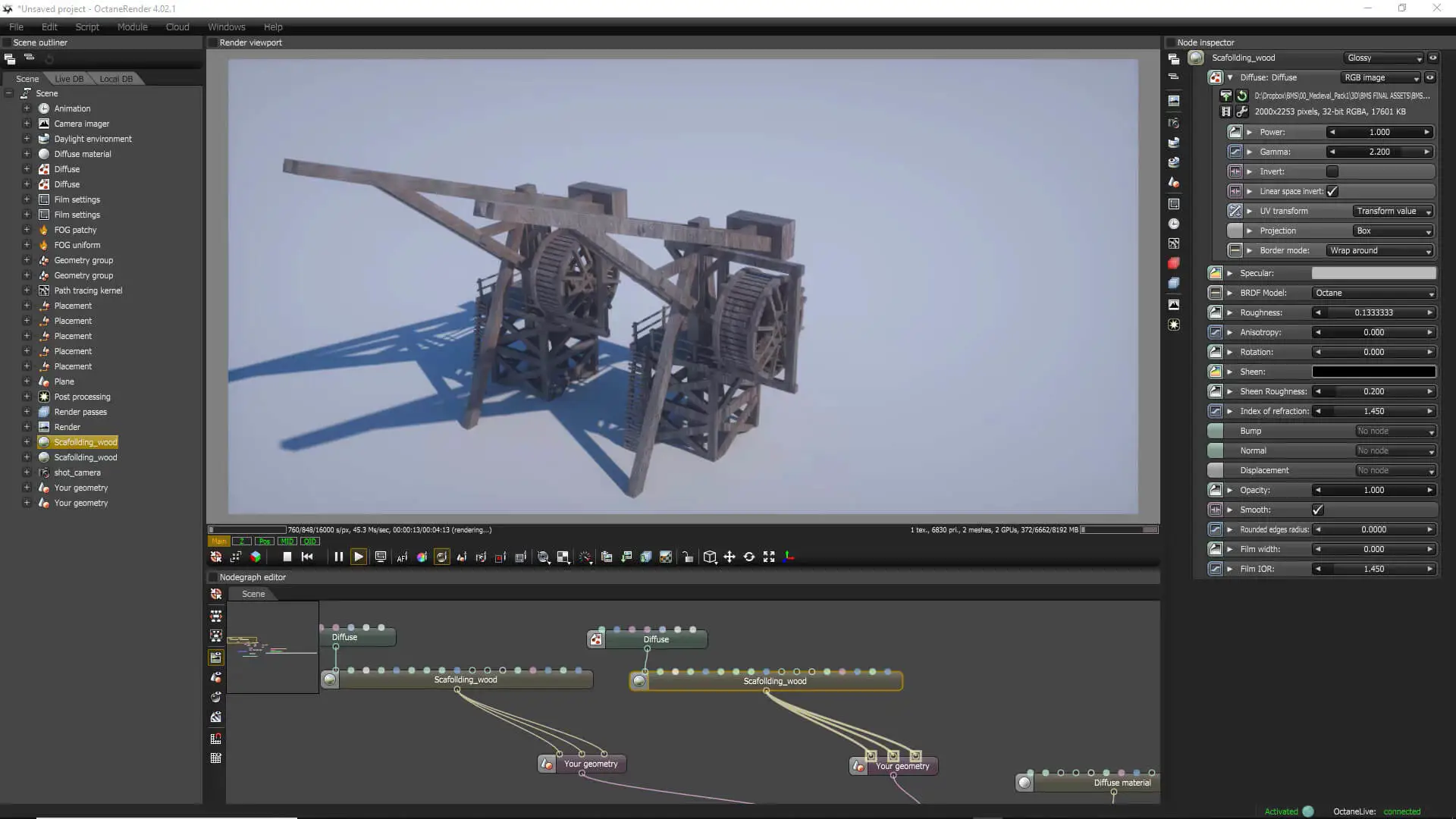Open the Wrap around border mode dropdown

(1380, 250)
